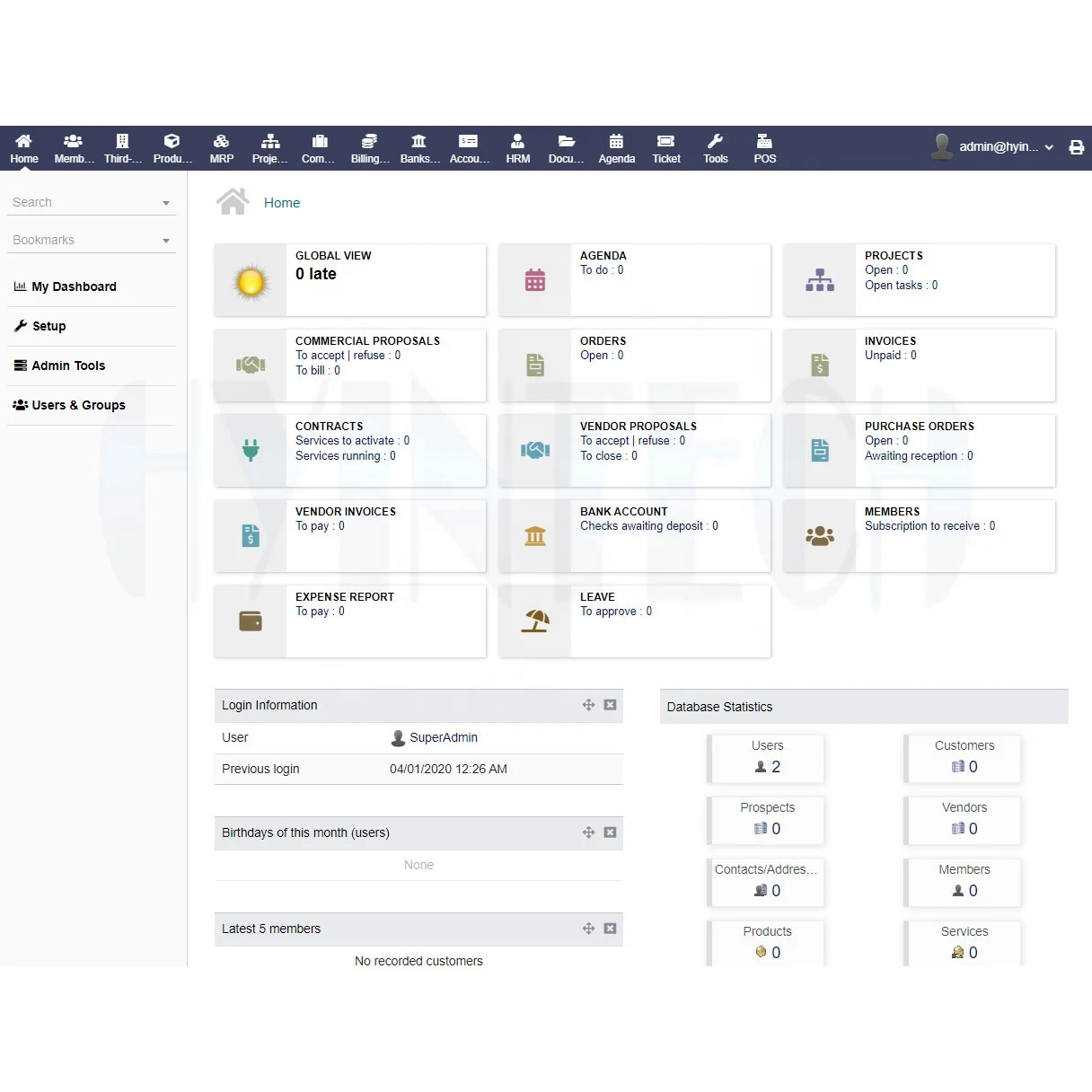The width and height of the screenshot is (1092, 1092).
Task: Click the VENDOR INVOICES card title
Action: pos(346,512)
